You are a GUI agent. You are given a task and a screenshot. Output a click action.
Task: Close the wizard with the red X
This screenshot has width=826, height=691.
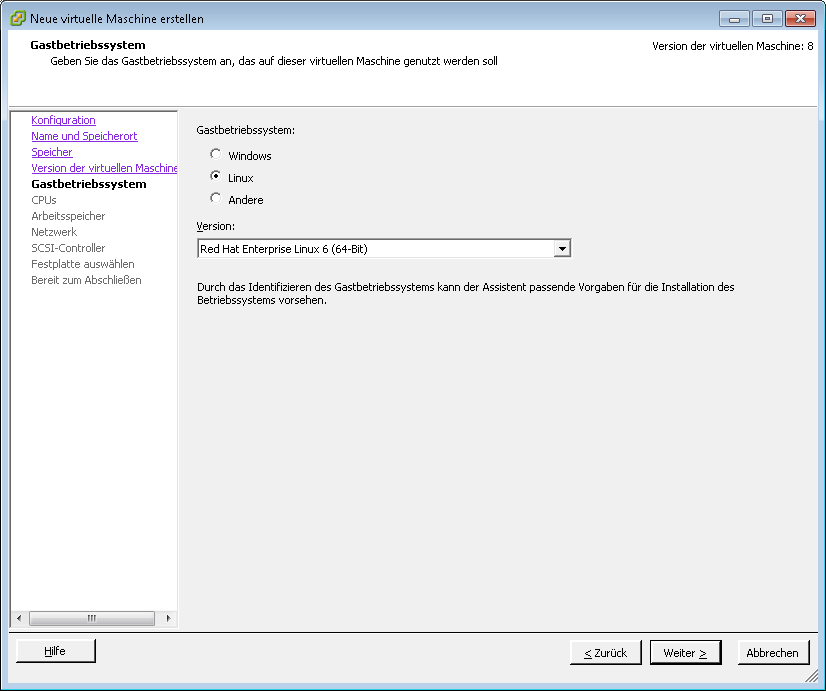click(800, 18)
